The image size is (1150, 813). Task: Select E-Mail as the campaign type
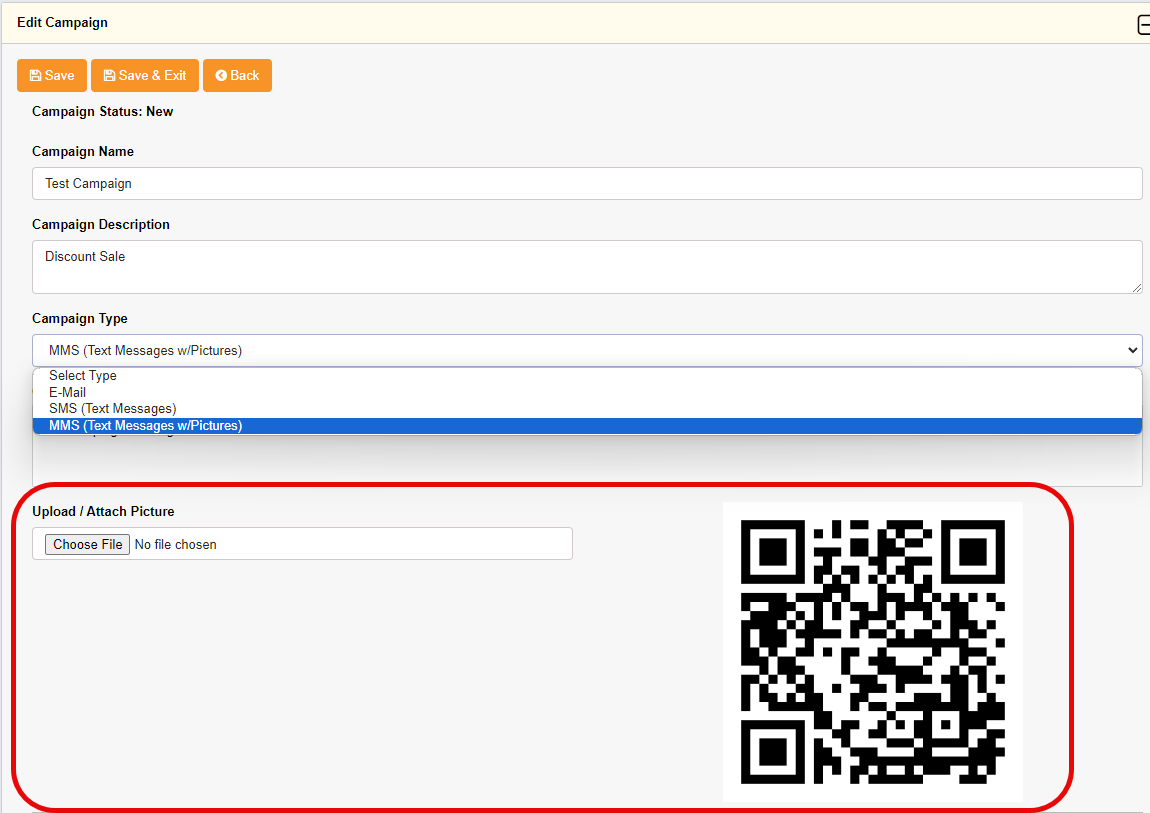67,392
